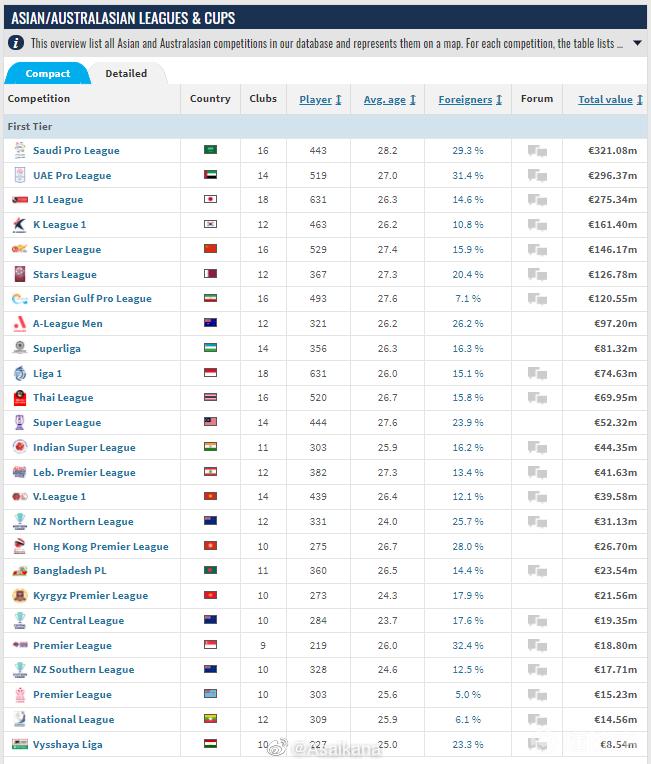Viewport: 651px width, 764px height.
Task: Open forum for UAE Pro League
Action: [537, 175]
